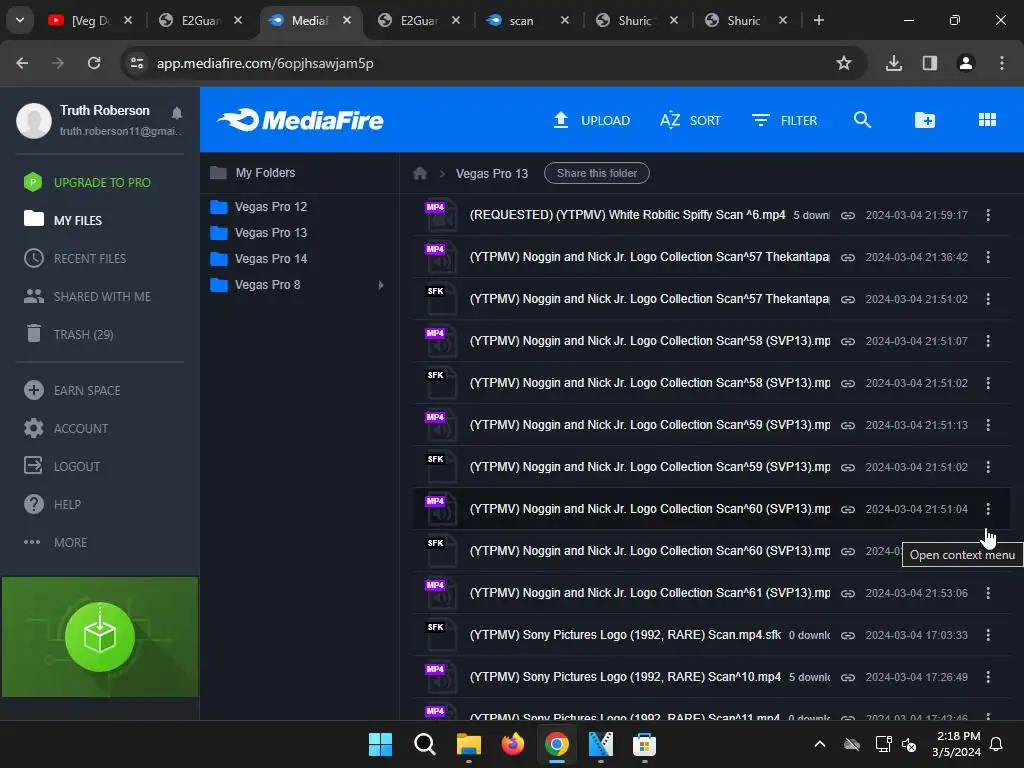Click SFK icon of Scan^57 Thekantapa file
The height and width of the screenshot is (768, 1024).
[440, 299]
